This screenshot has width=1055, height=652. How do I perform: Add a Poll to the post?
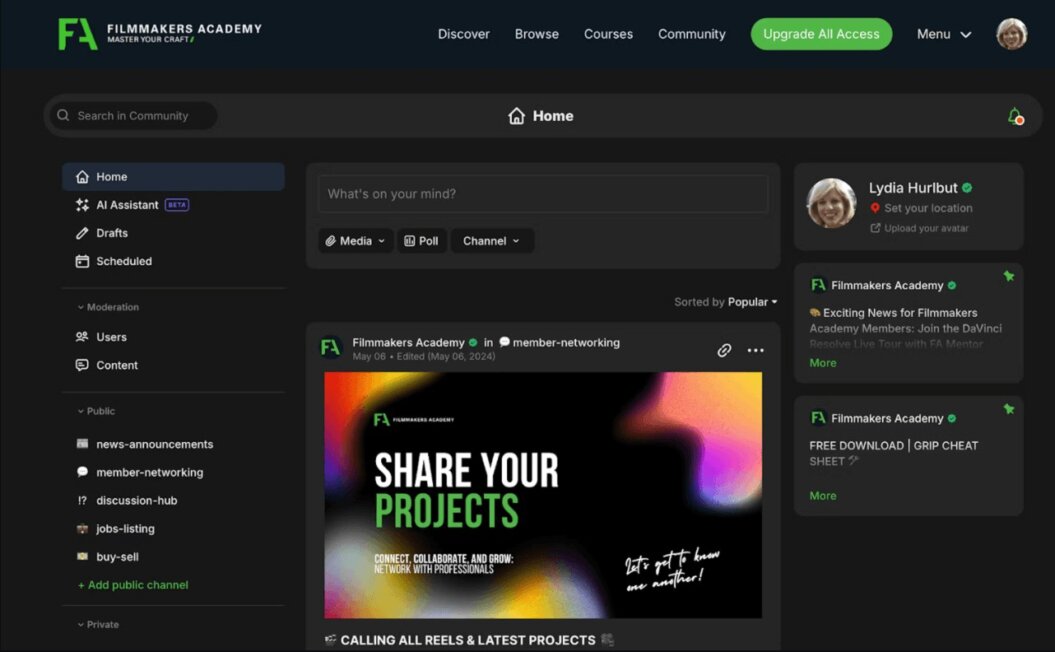click(421, 241)
